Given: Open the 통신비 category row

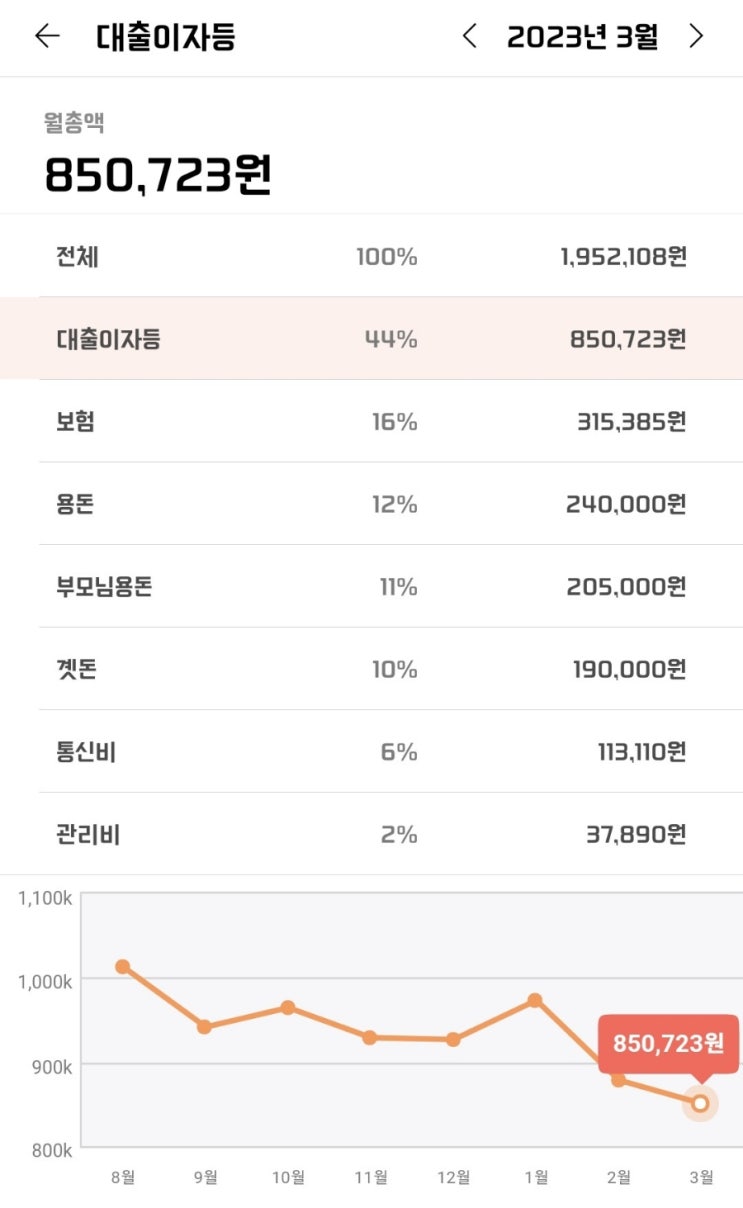Looking at the screenshot, I should coord(371,751).
